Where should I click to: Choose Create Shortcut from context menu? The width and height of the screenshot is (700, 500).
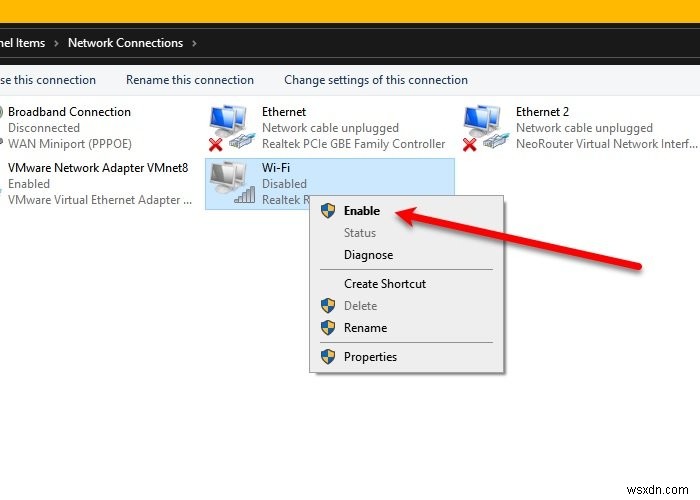(x=385, y=284)
